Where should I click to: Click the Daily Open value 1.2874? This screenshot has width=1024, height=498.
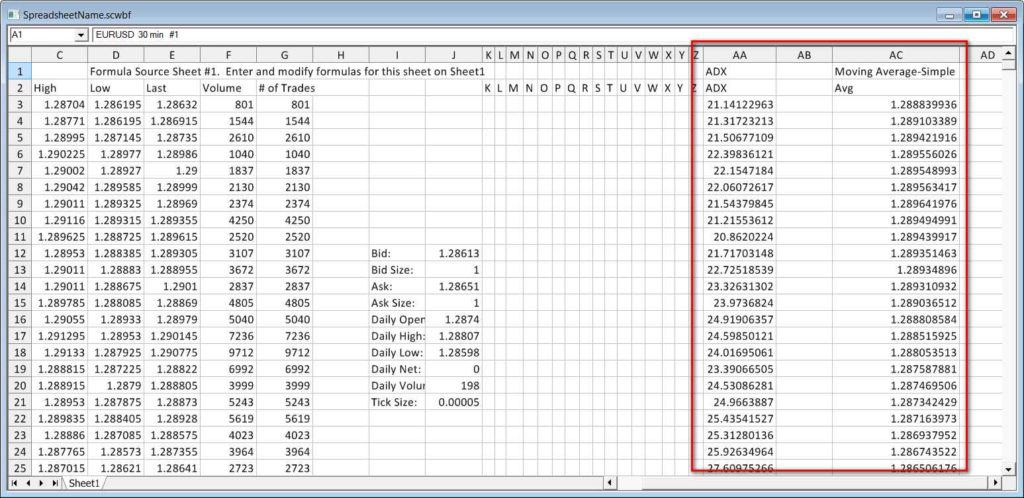coord(453,319)
